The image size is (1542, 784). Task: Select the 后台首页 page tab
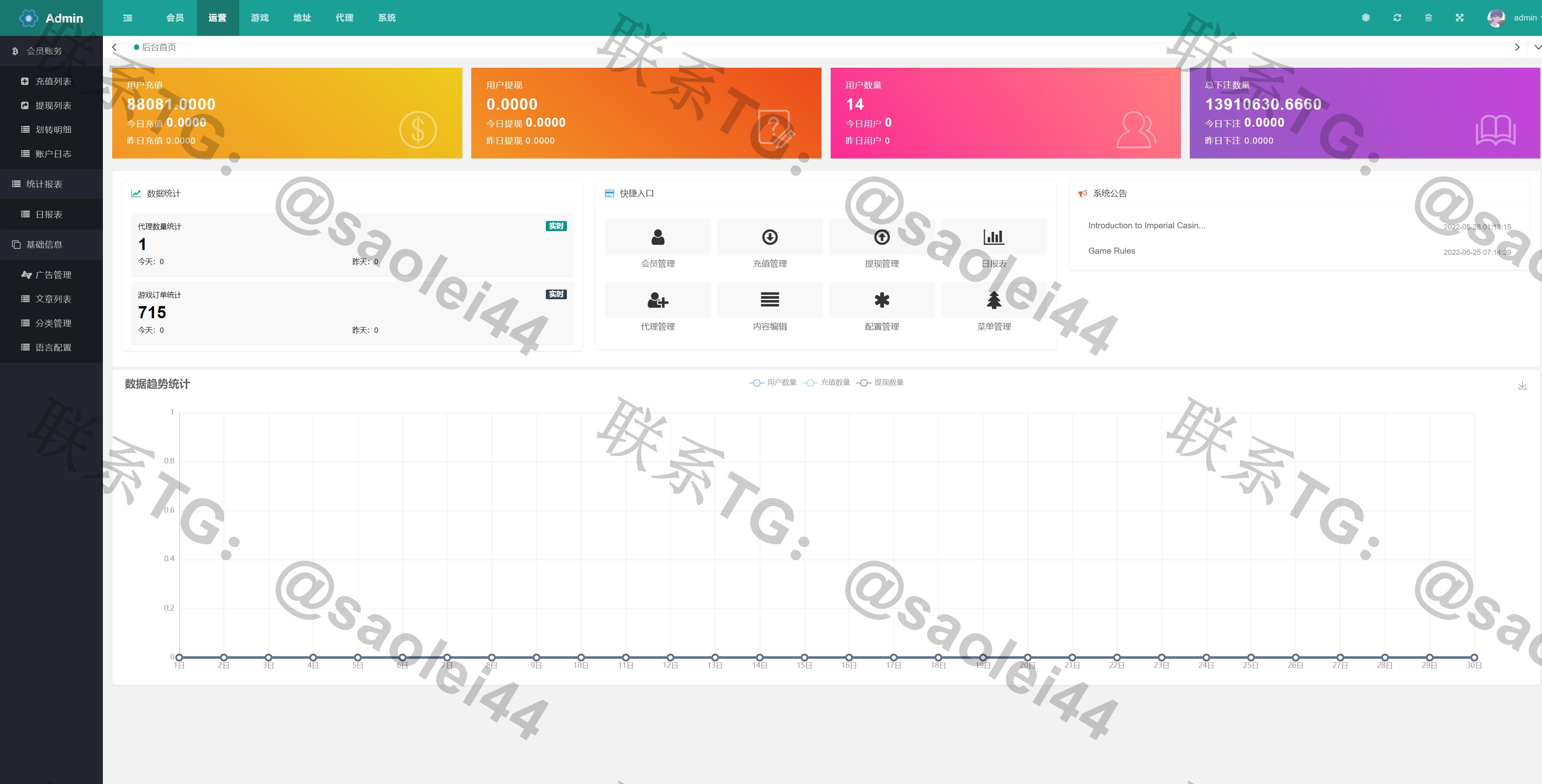(x=155, y=47)
